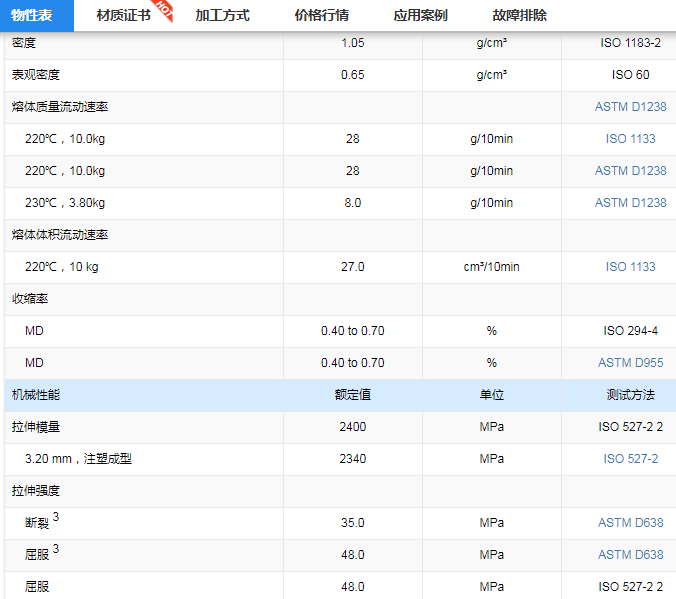This screenshot has height=599, width=676.
Task: Click the 拉伸模量 row label
Action: [36, 427]
